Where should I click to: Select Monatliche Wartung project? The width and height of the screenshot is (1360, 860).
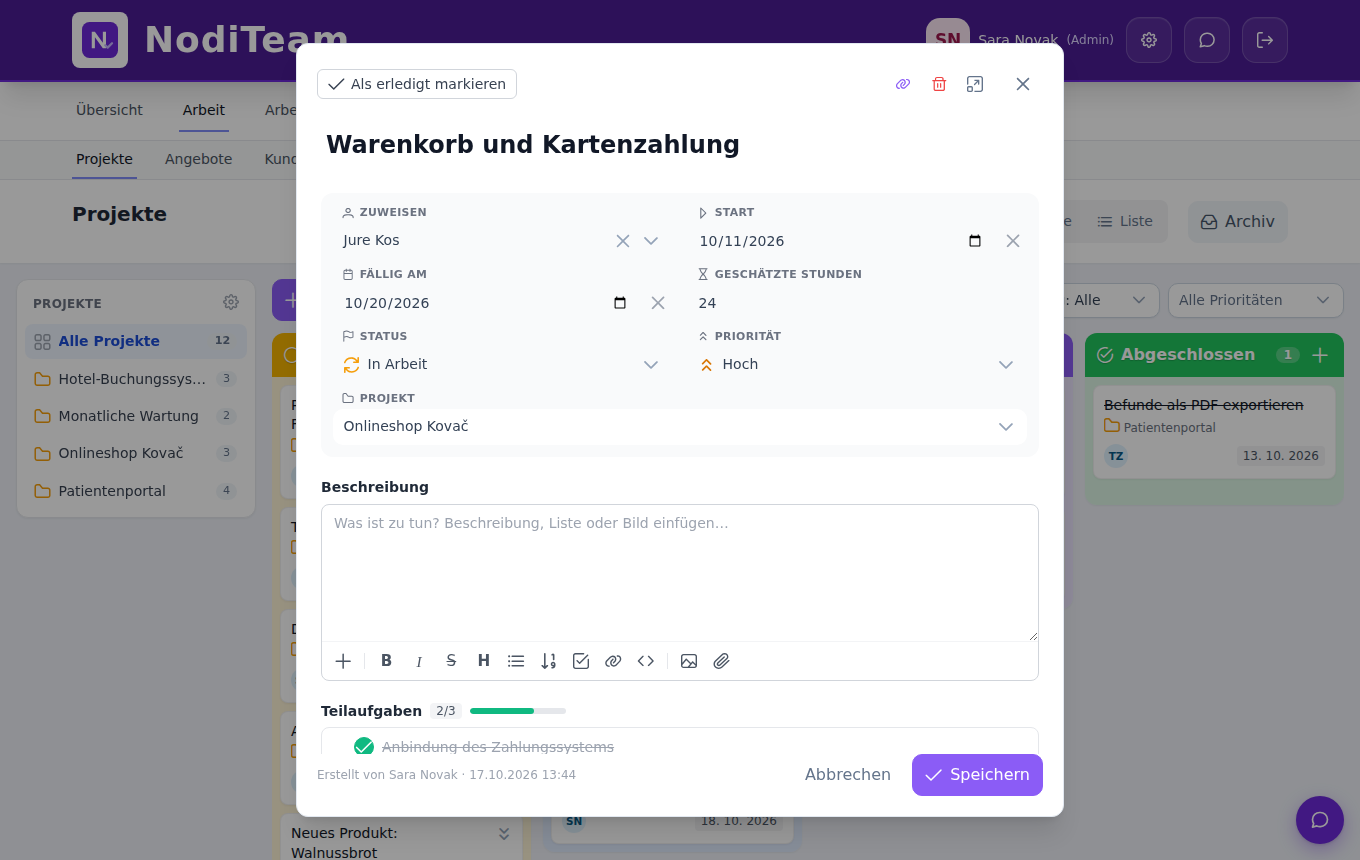[136, 416]
